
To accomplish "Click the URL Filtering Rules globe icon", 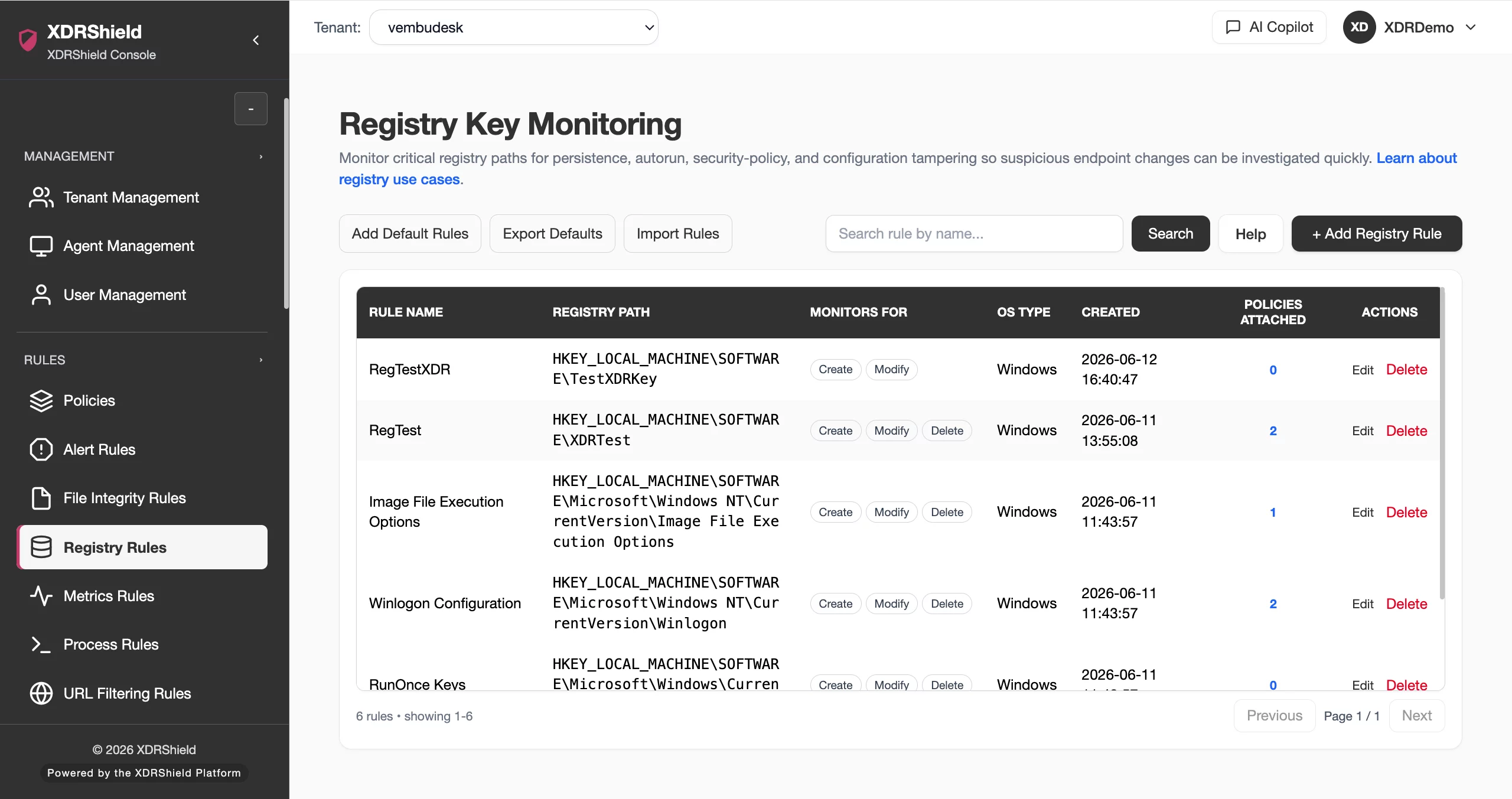I will point(41,693).
